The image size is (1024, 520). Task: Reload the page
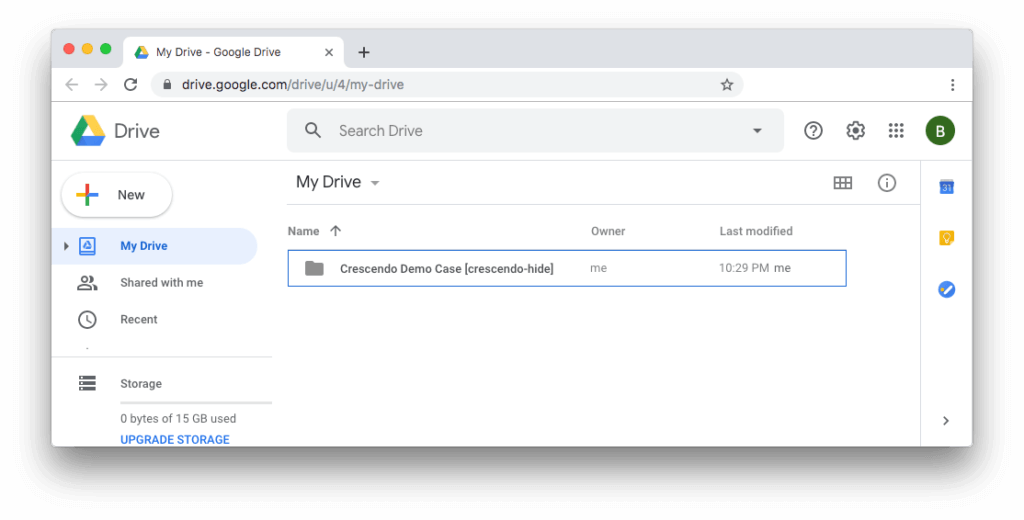click(x=131, y=84)
